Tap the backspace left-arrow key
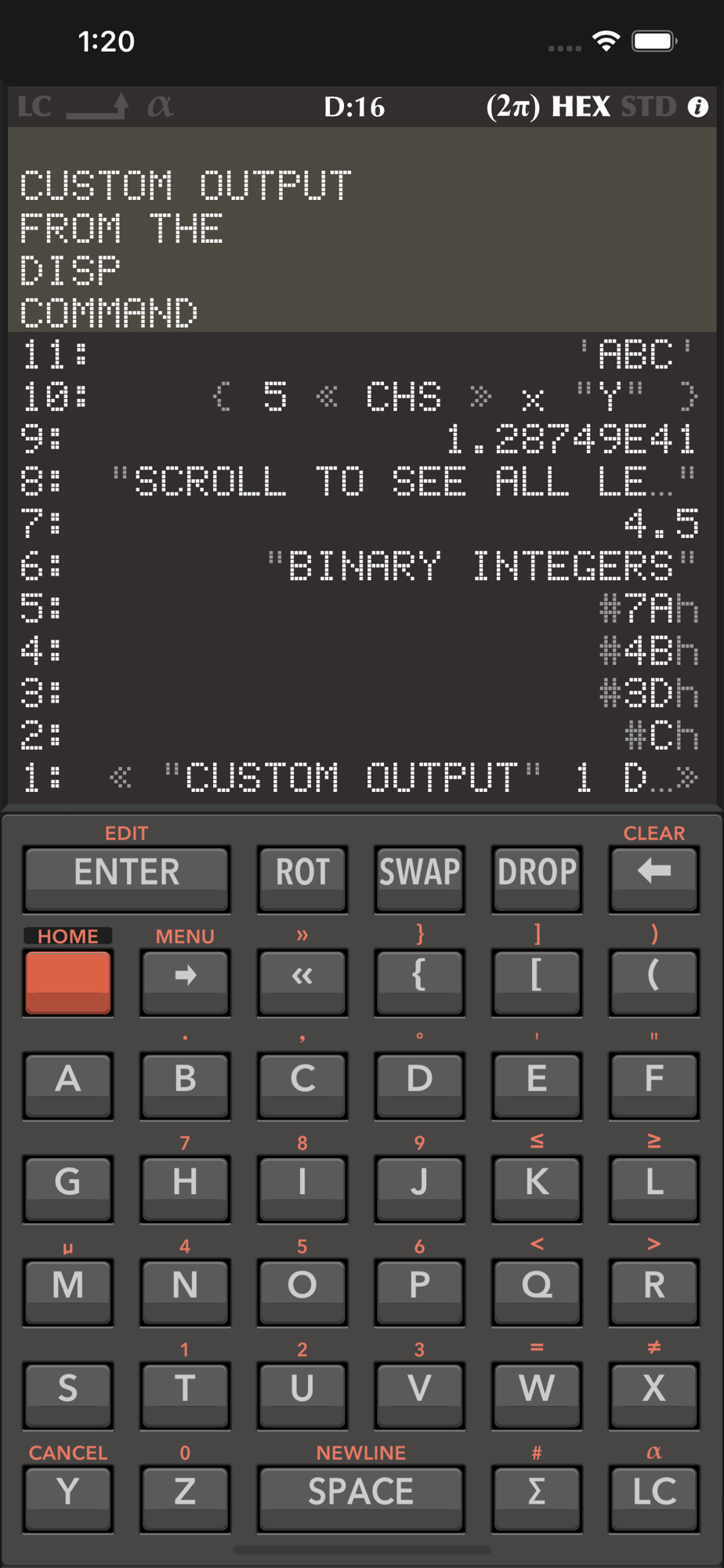Image resolution: width=724 pixels, height=1568 pixels. tap(653, 878)
